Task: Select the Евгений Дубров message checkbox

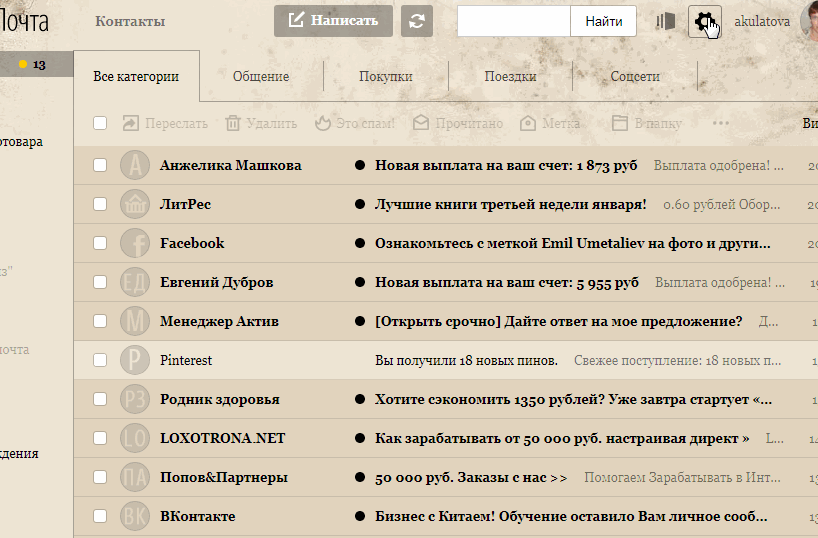Action: (x=100, y=282)
